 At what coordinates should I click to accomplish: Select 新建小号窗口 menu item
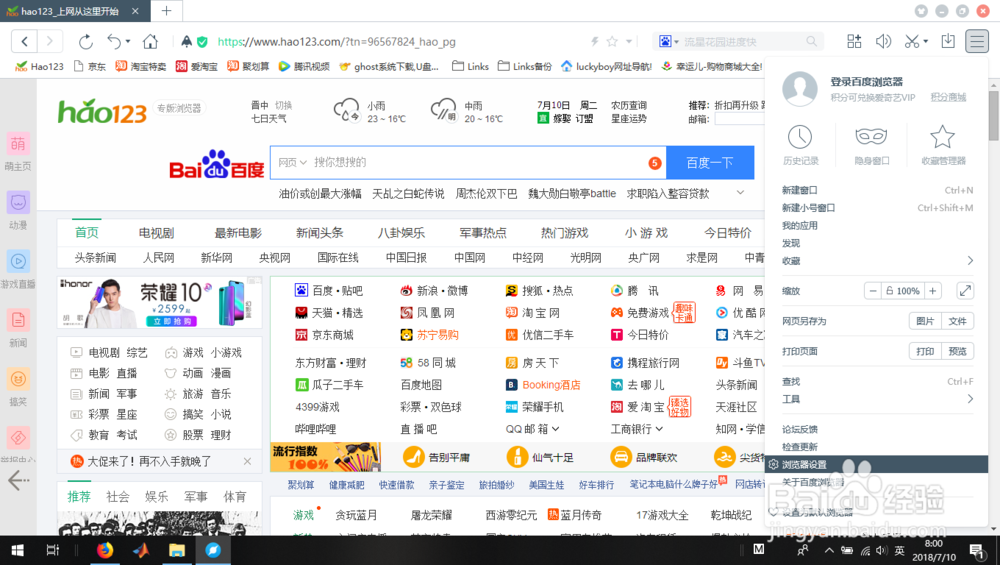point(808,208)
